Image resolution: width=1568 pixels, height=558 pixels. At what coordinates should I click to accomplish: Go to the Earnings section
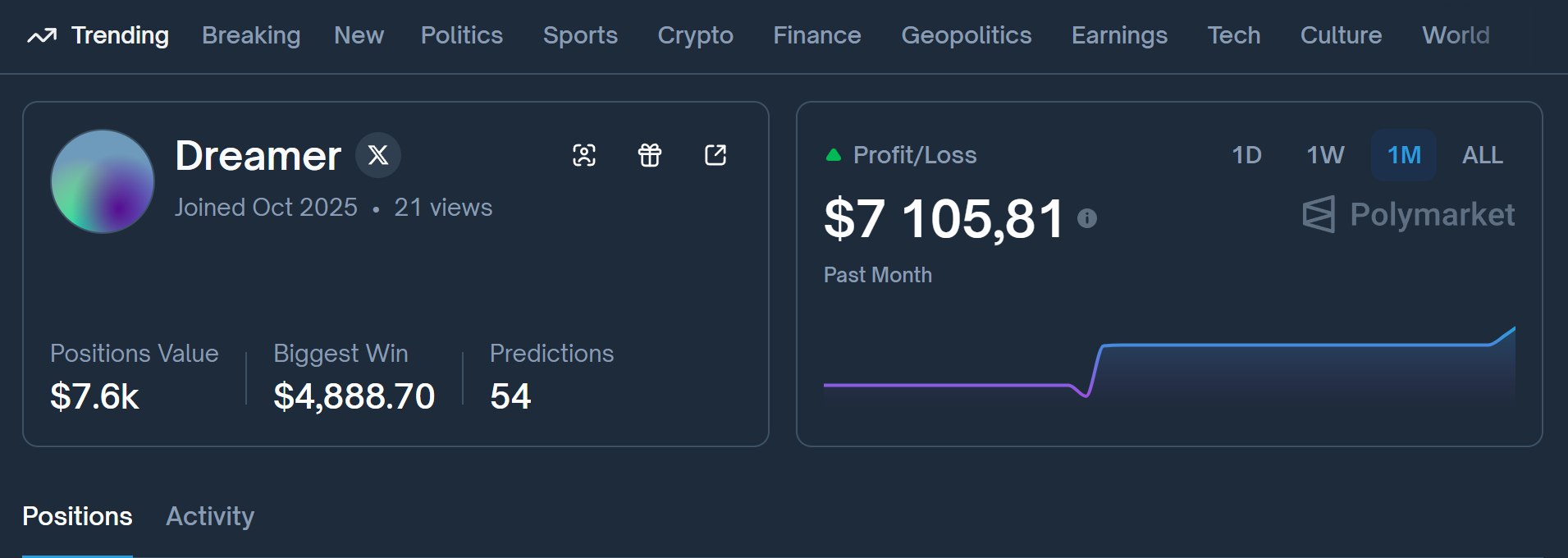[1119, 35]
